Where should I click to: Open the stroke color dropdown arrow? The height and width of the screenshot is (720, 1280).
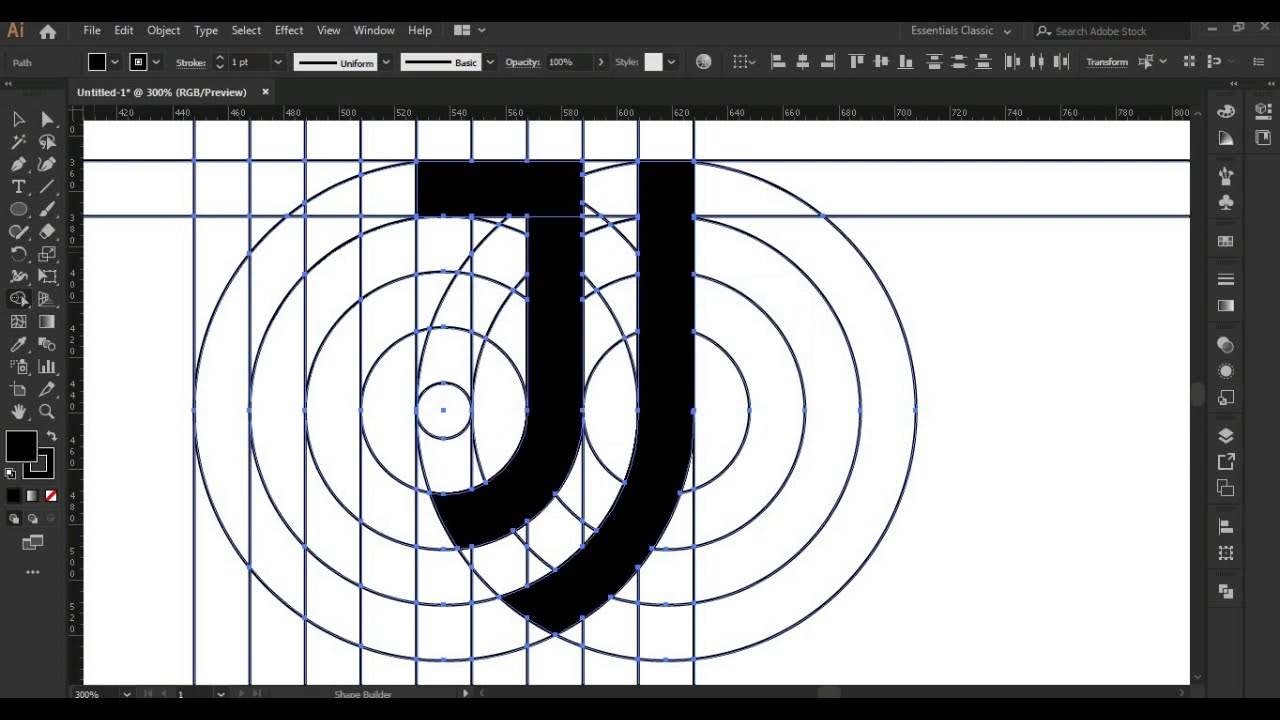(x=156, y=62)
